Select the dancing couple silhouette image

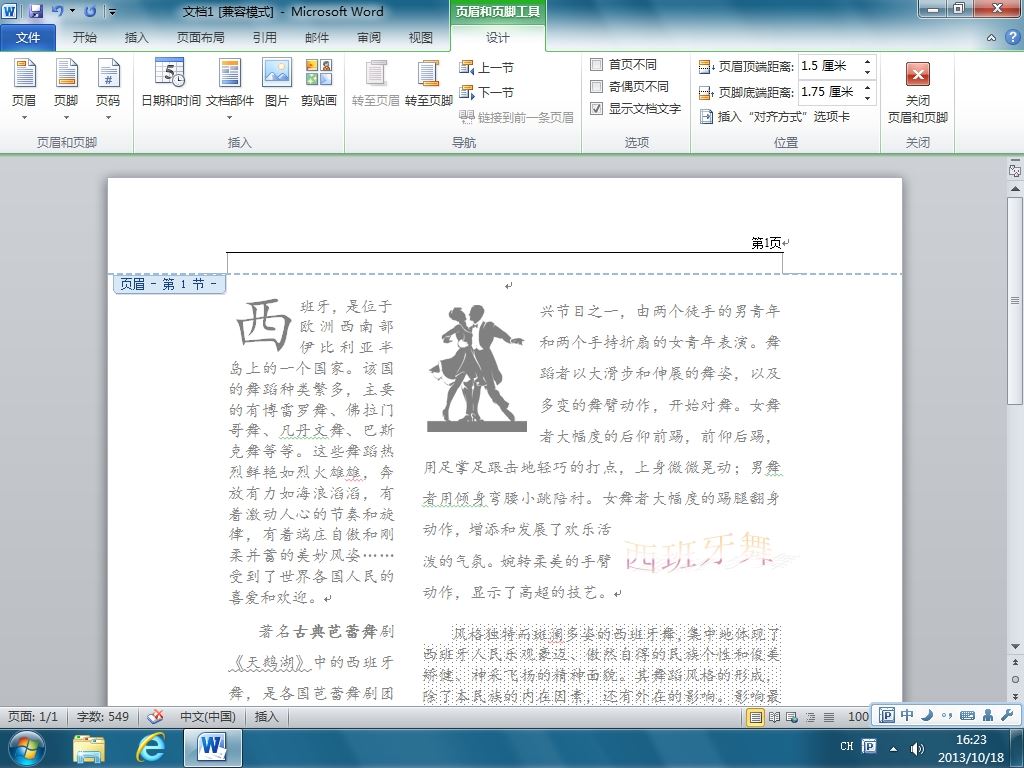(x=477, y=367)
